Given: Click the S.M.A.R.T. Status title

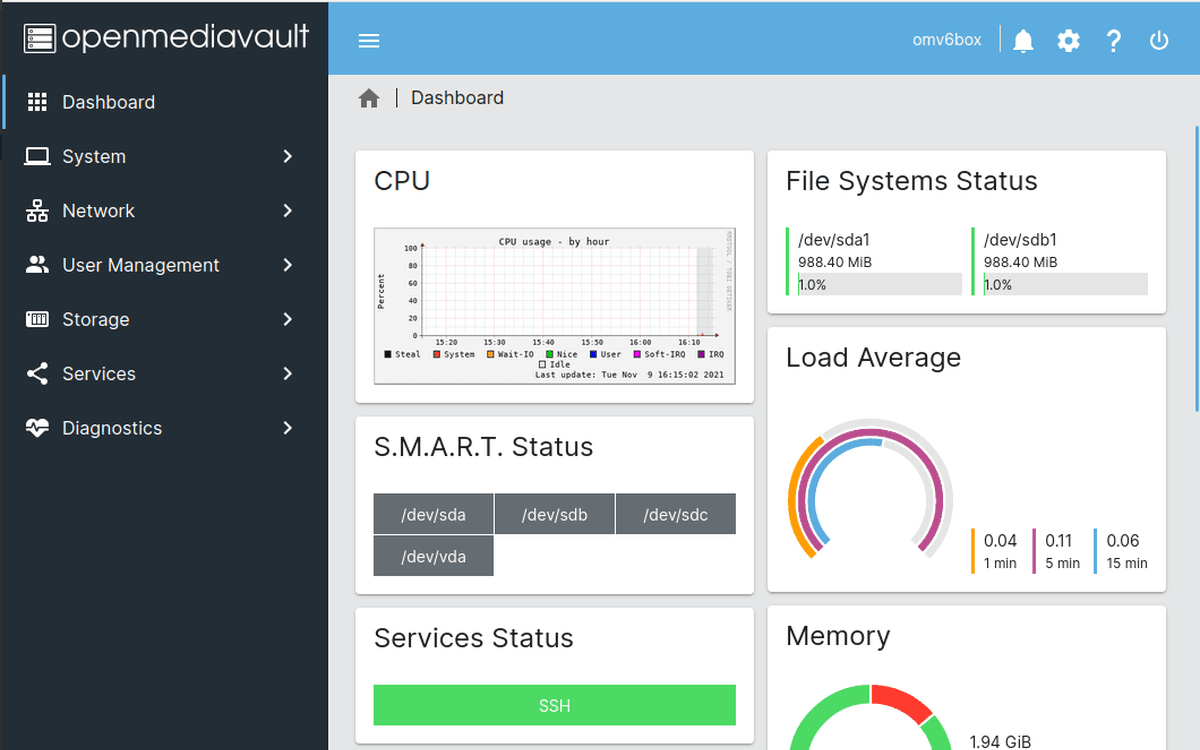Looking at the screenshot, I should click(484, 447).
